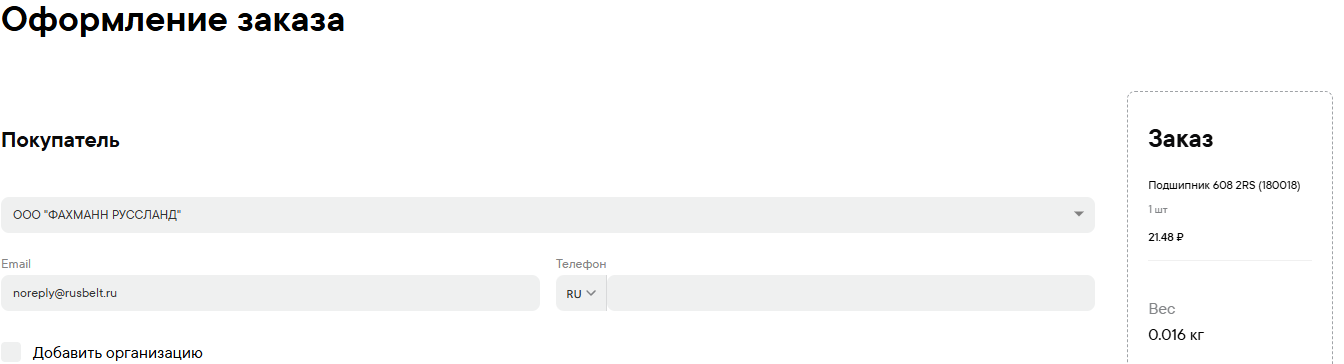
Task: Click the divider line below the price
Action: coord(1230,261)
